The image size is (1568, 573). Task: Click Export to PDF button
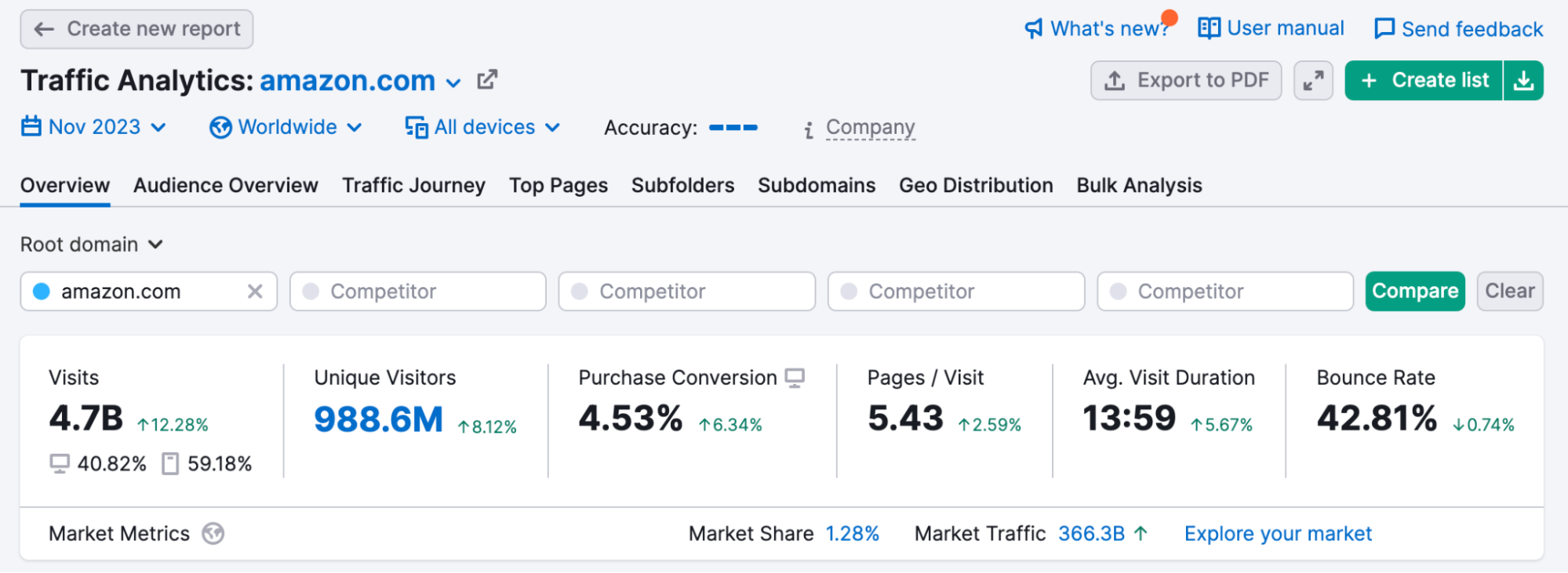1186,81
